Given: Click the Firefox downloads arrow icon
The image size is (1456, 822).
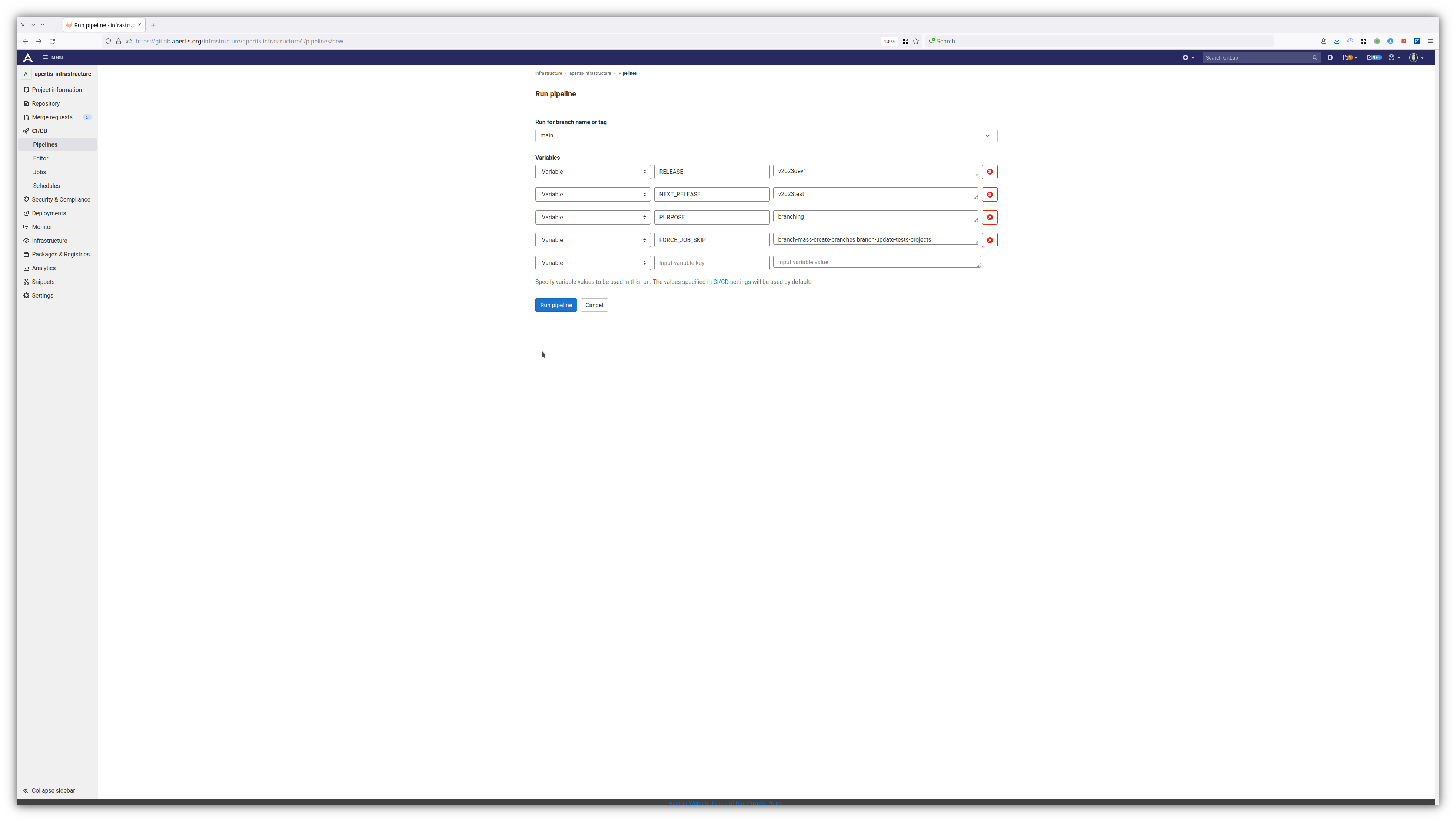Looking at the screenshot, I should [1337, 41].
